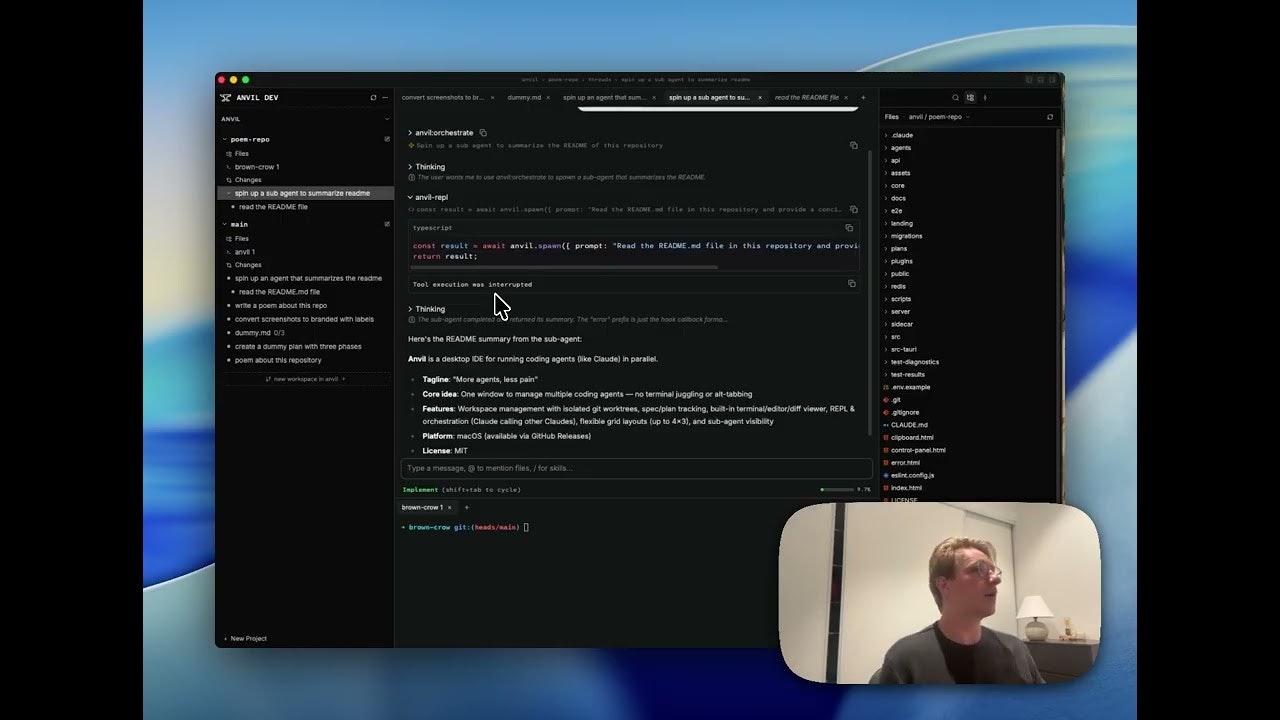Screen dimensions: 1280x720
Task: Switch to the read the README file tab
Action: tap(806, 98)
